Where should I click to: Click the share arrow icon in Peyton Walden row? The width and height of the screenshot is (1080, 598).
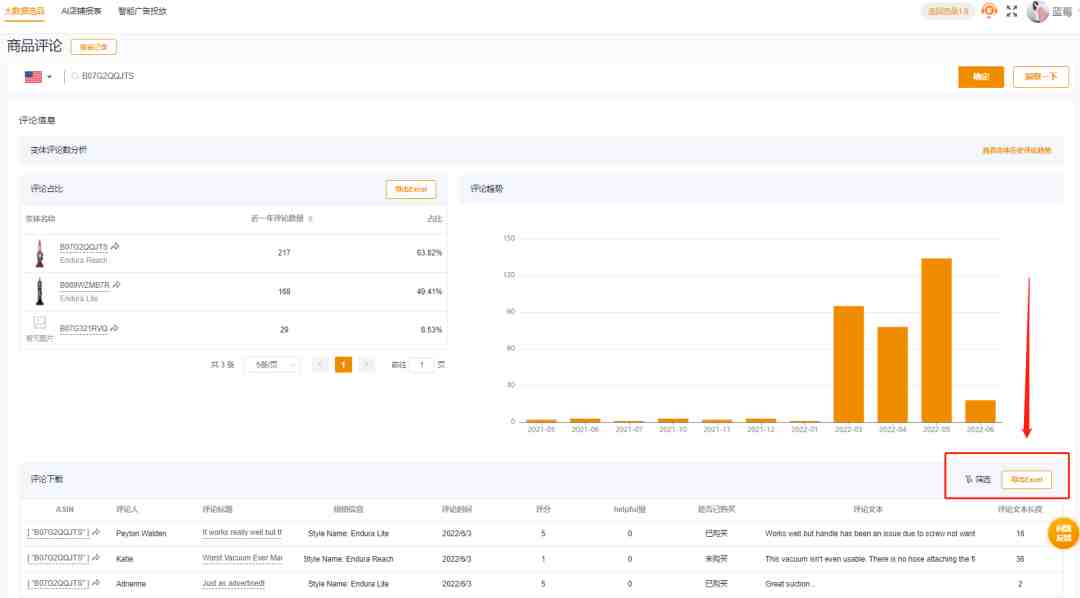click(x=96, y=533)
